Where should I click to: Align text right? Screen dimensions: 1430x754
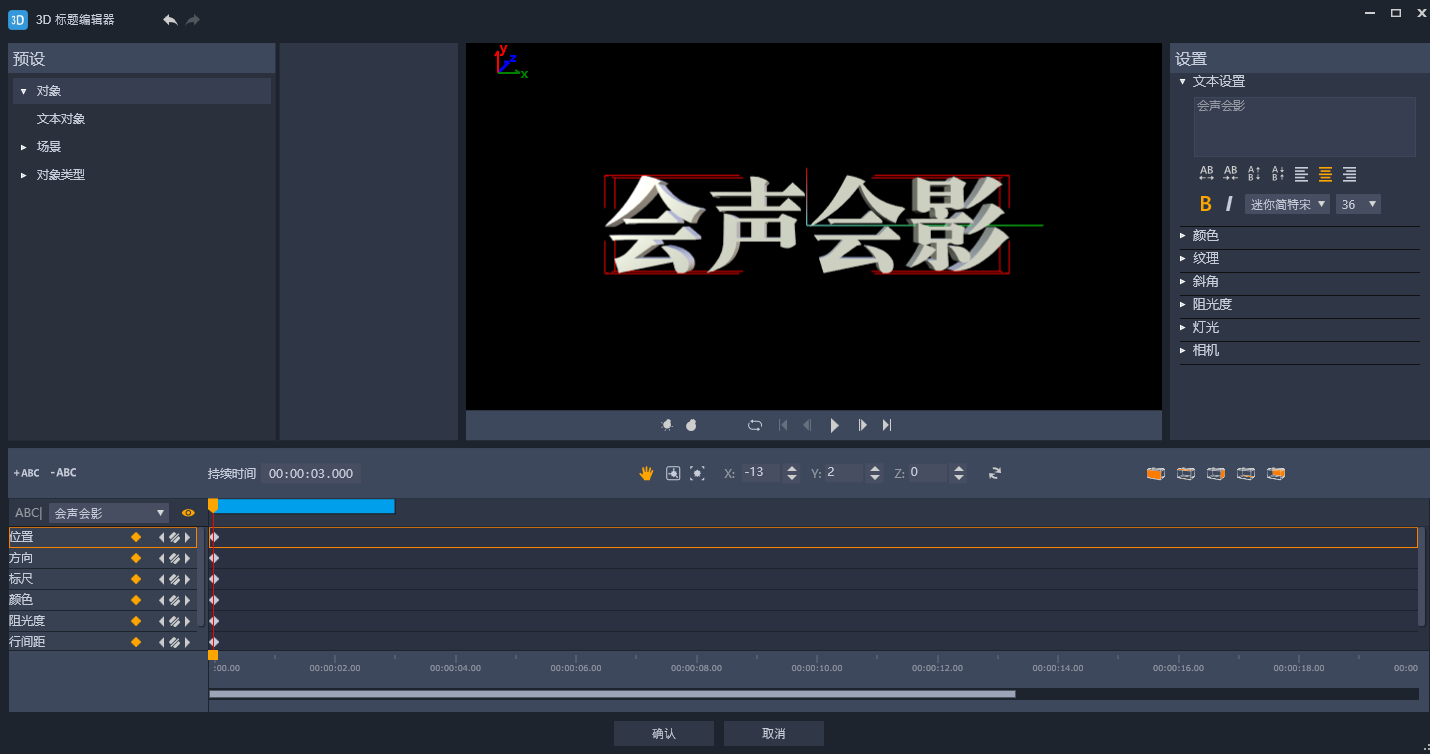pyautogui.click(x=1349, y=174)
